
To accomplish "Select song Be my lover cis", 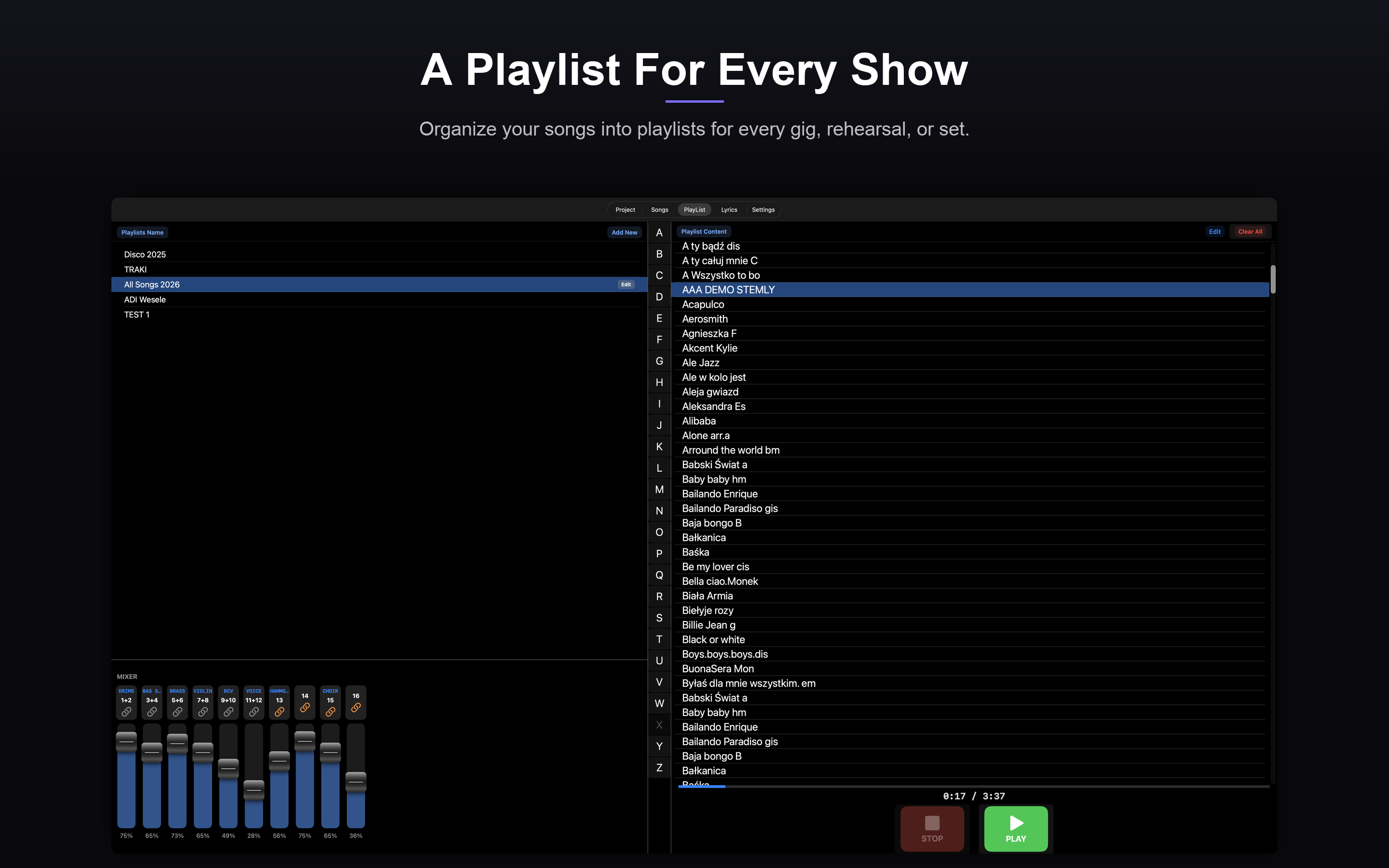I will (970, 567).
